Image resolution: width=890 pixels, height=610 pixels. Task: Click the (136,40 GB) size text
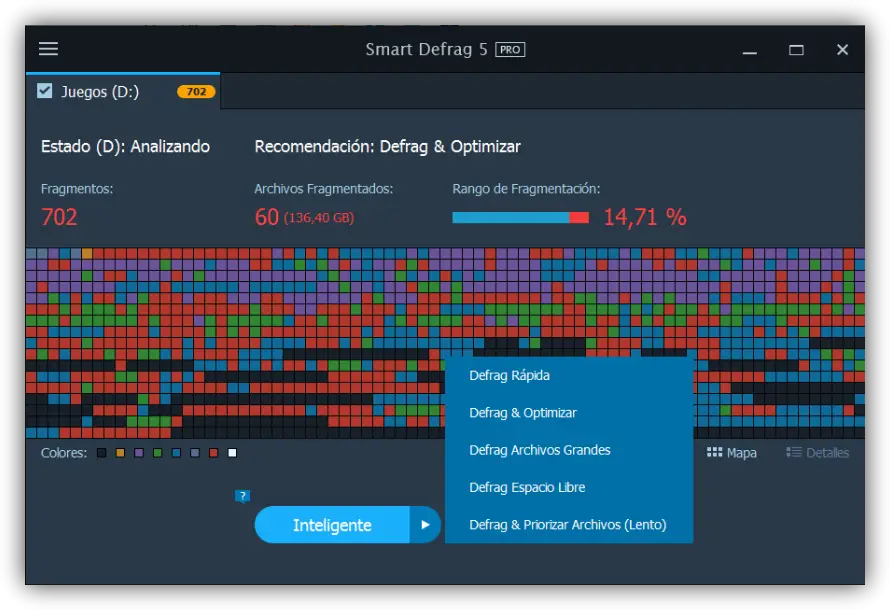[319, 218]
